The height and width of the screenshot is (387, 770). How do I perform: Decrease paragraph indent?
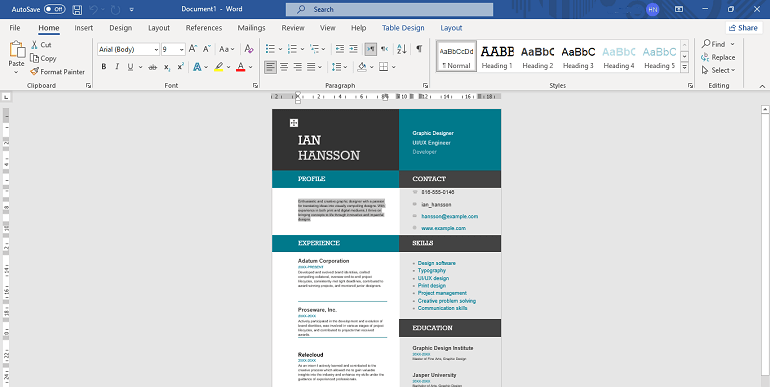click(340, 49)
